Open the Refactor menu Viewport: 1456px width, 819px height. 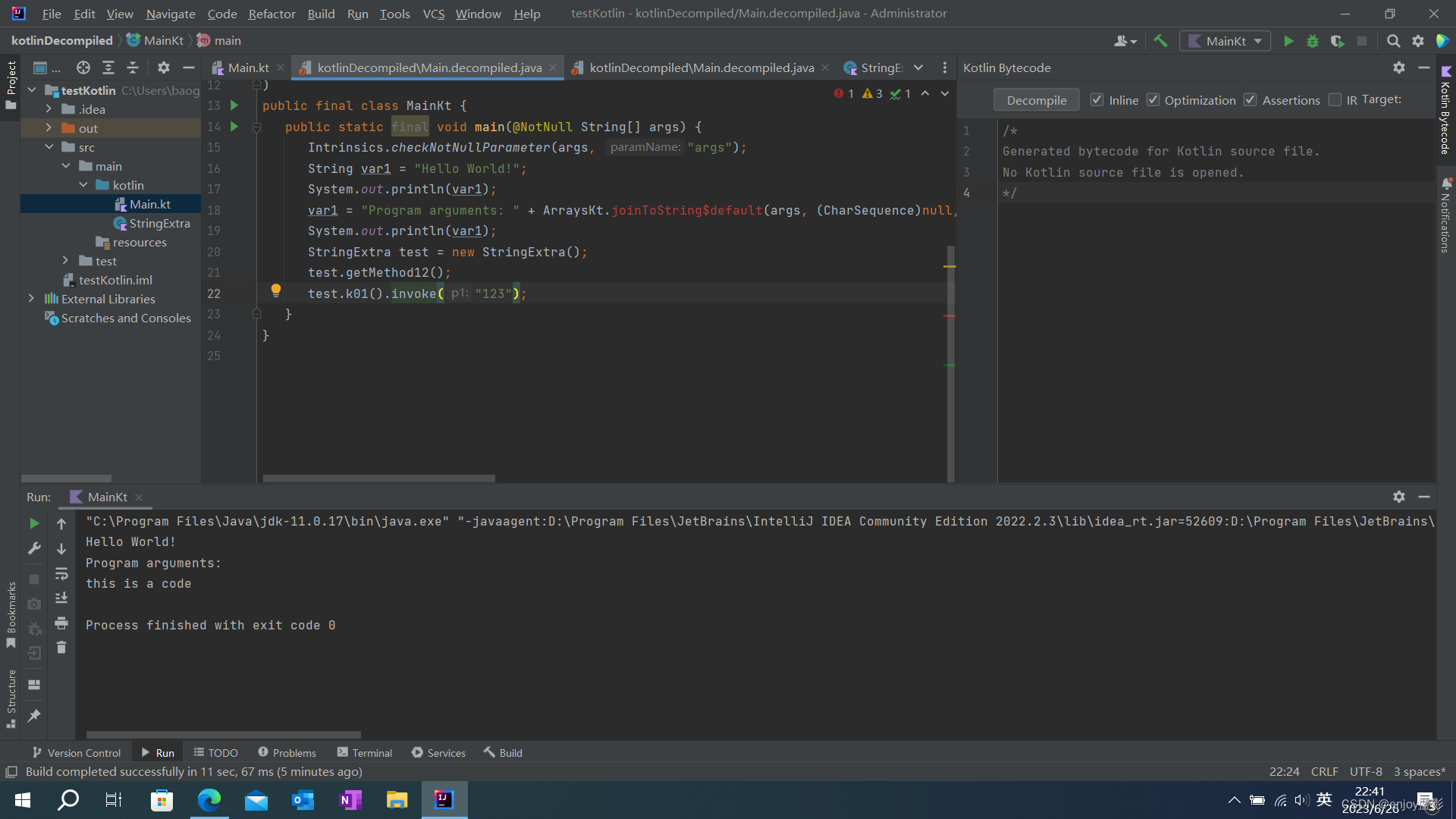271,14
